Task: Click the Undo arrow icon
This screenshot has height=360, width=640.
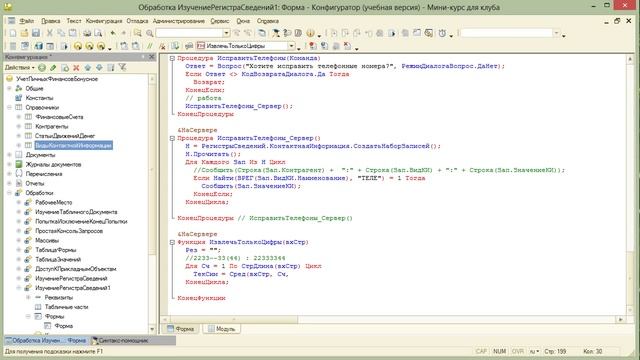Action: coord(113,33)
